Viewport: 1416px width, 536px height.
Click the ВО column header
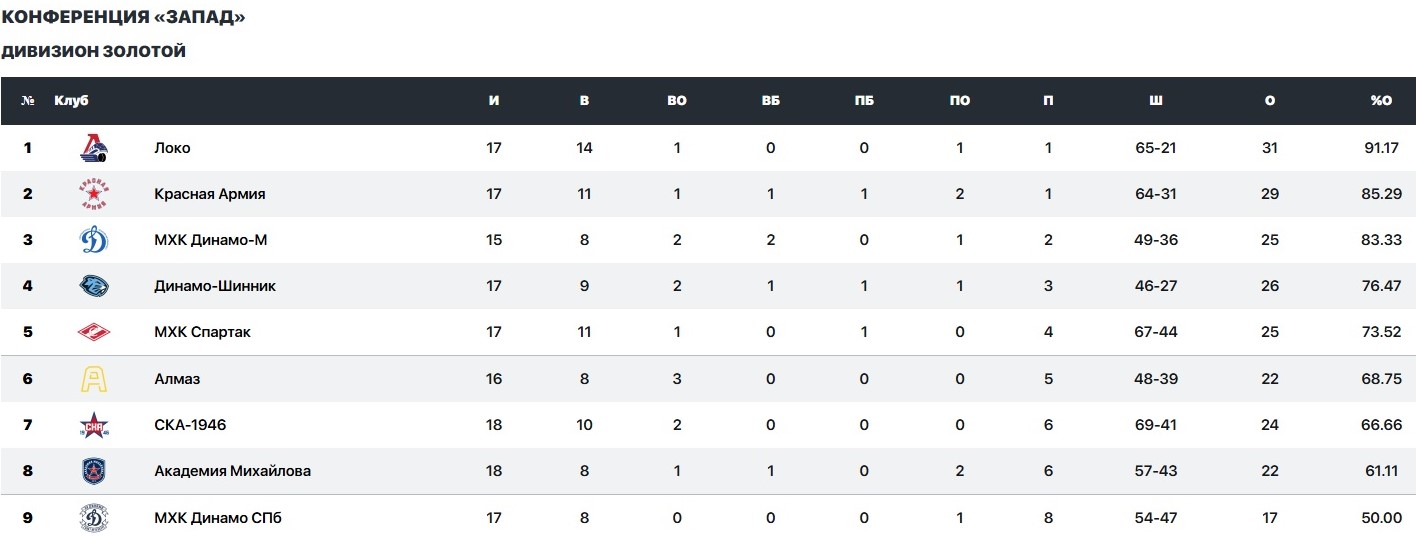click(x=677, y=101)
